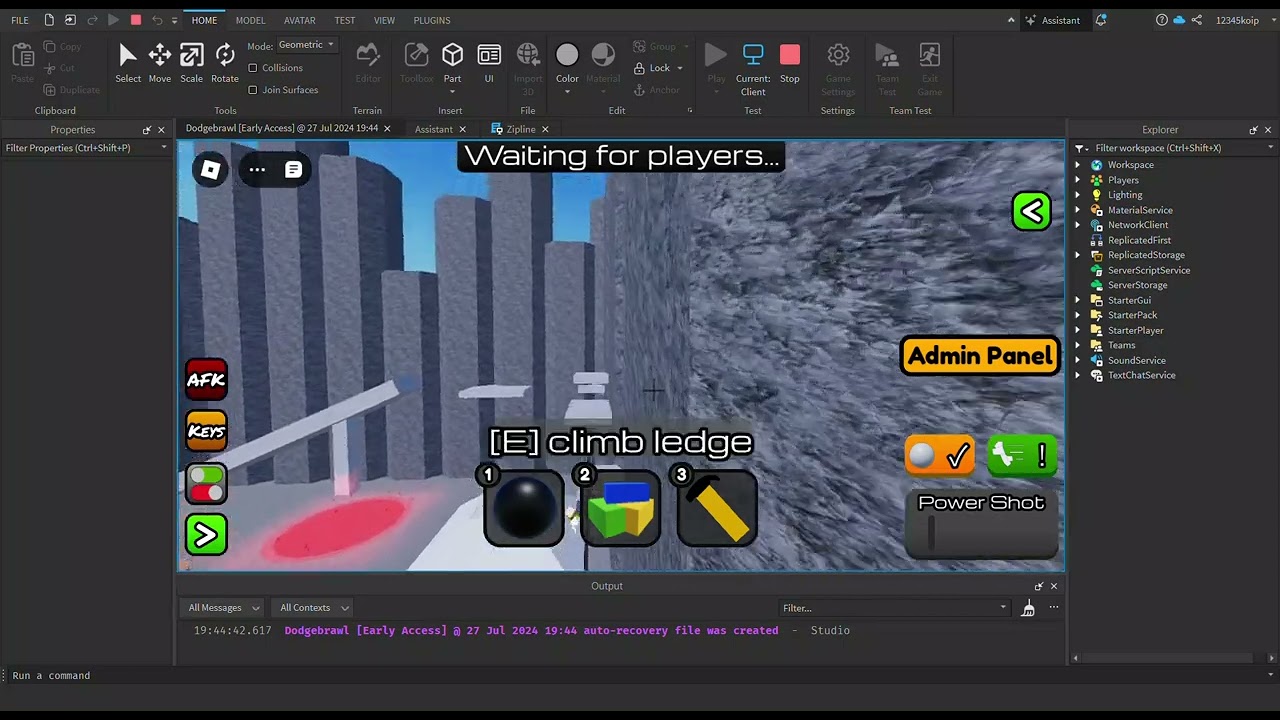This screenshot has width=1280, height=720.
Task: Switch to the MODEL ribbon tab
Action: 250,20
